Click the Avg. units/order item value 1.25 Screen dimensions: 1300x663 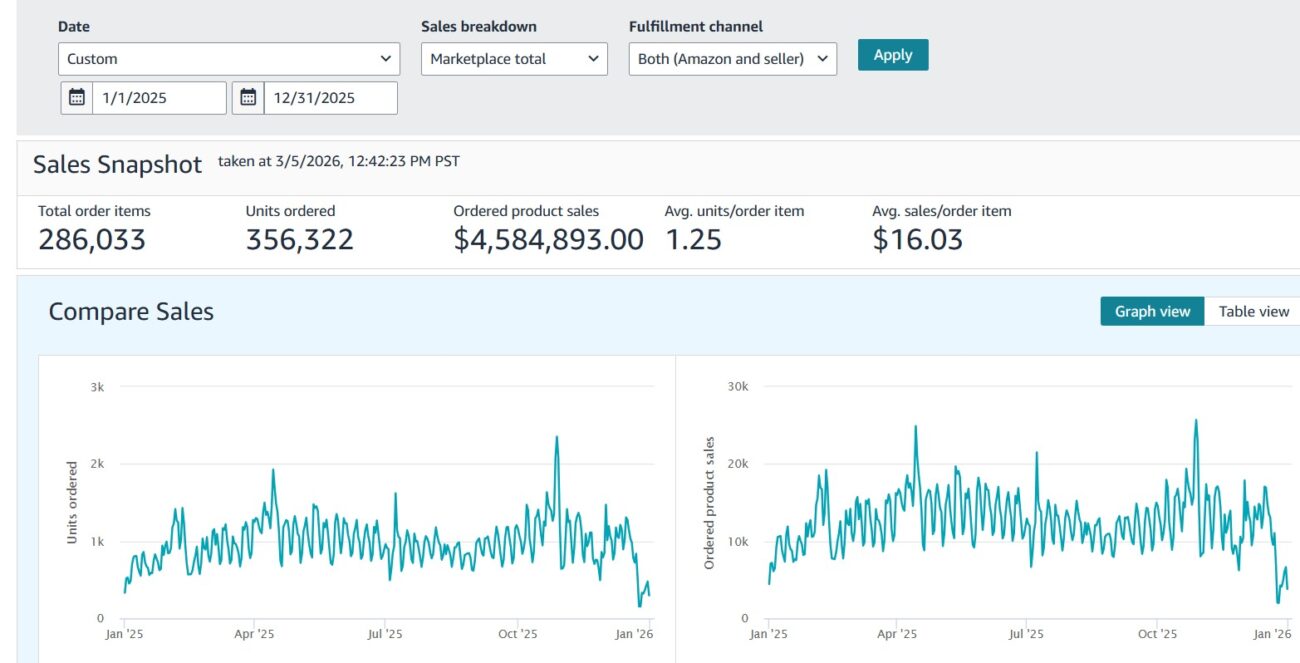click(x=693, y=240)
